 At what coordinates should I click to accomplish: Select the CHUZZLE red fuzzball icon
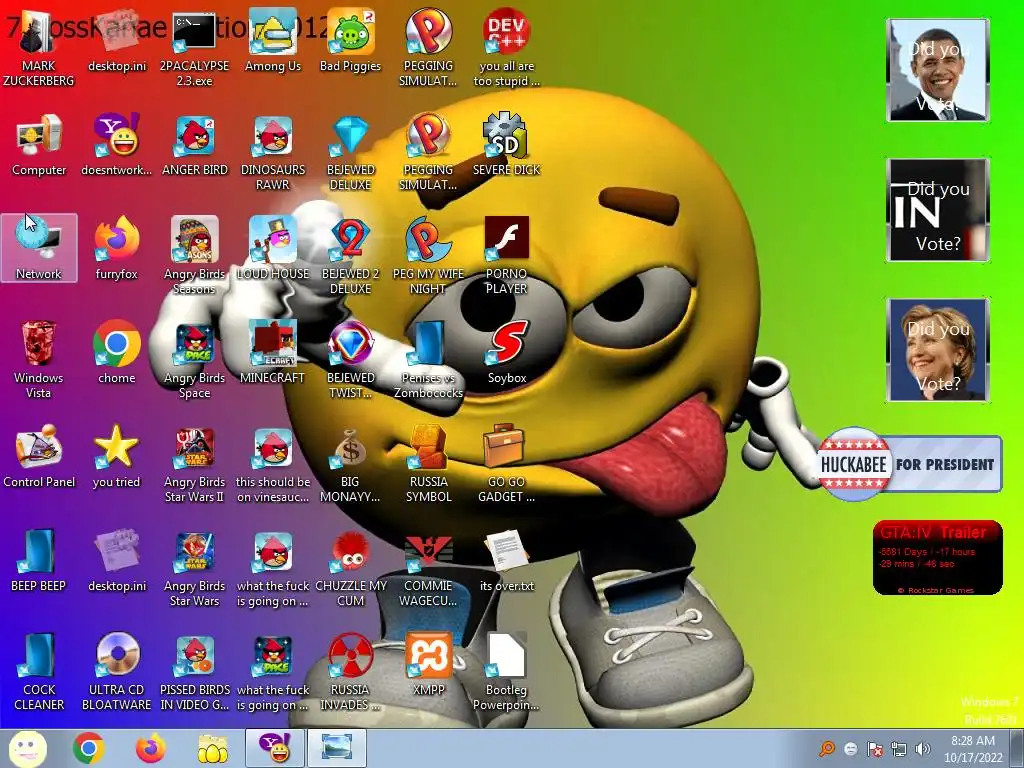(x=350, y=567)
